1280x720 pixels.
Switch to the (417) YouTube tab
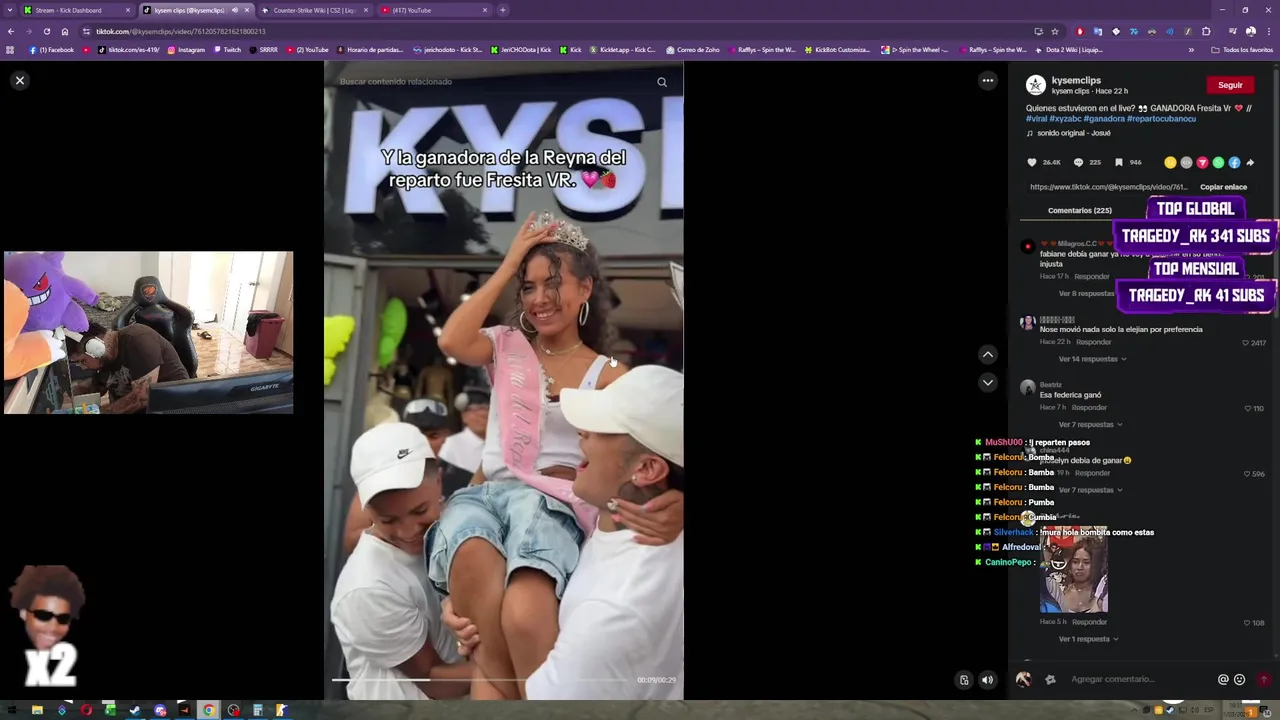coord(434,10)
